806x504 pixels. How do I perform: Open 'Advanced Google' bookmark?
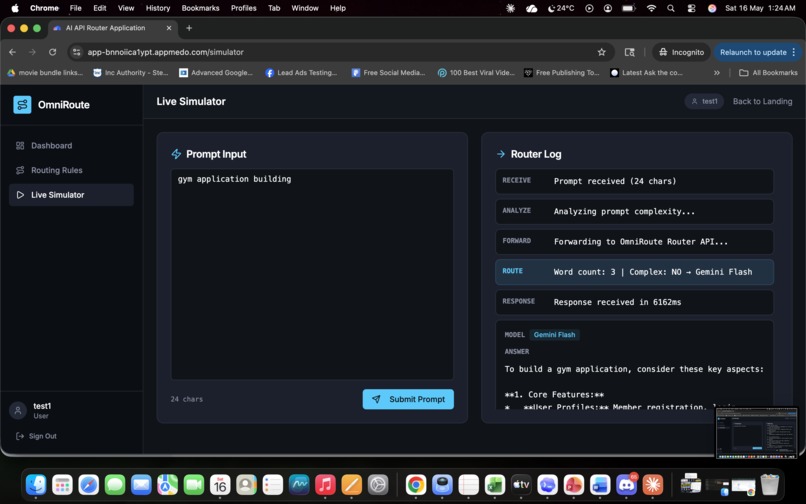click(216, 73)
